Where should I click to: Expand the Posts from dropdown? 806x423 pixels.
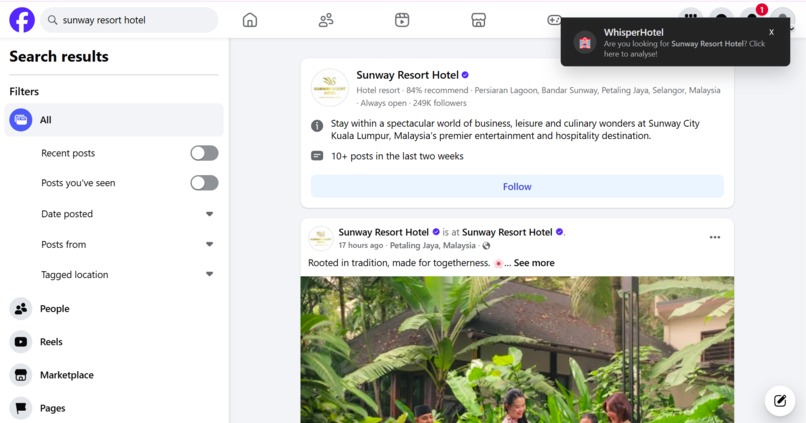(x=209, y=244)
